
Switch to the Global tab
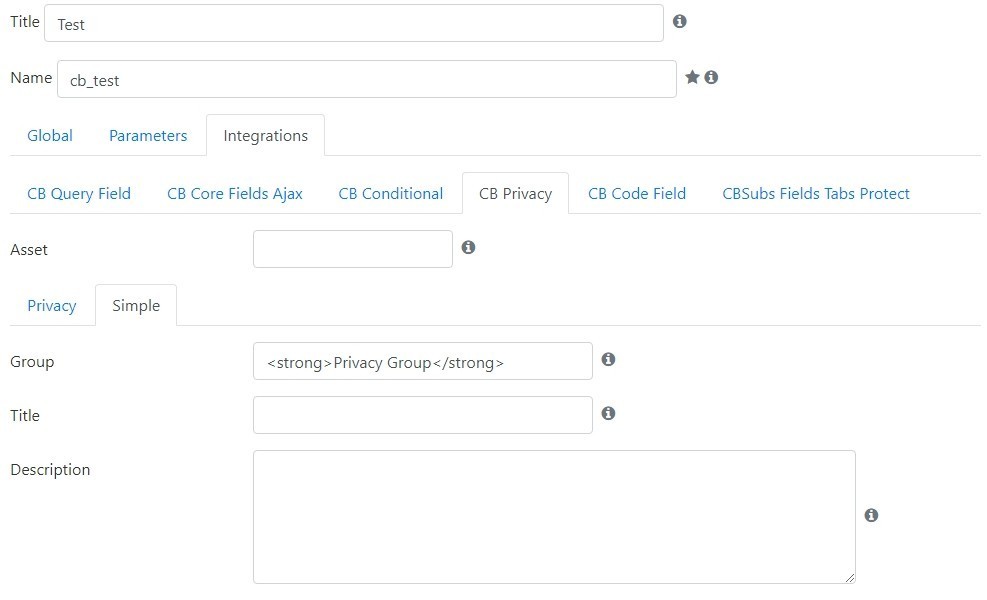(50, 135)
